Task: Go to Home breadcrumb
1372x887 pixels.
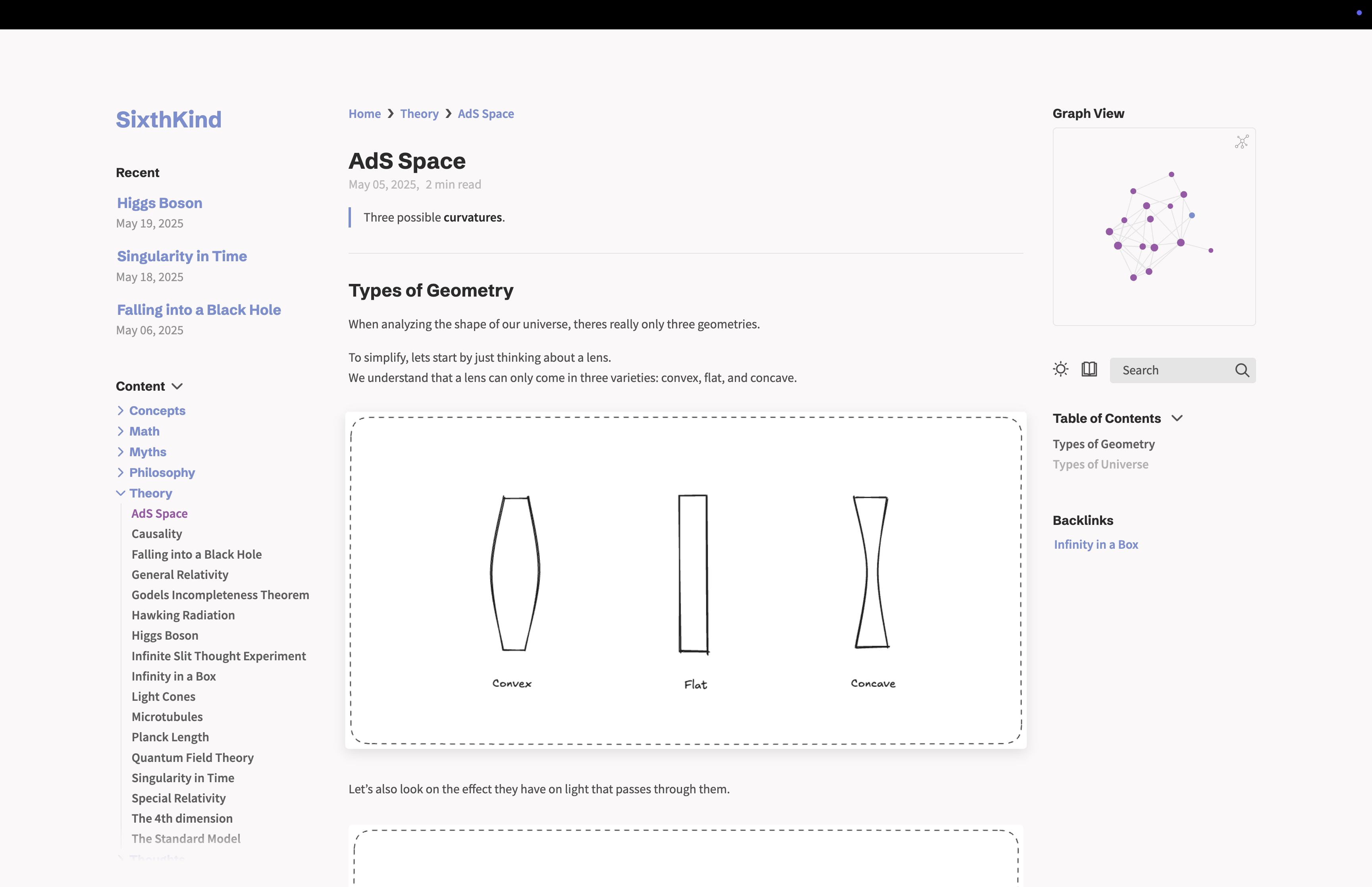Action: (x=364, y=114)
